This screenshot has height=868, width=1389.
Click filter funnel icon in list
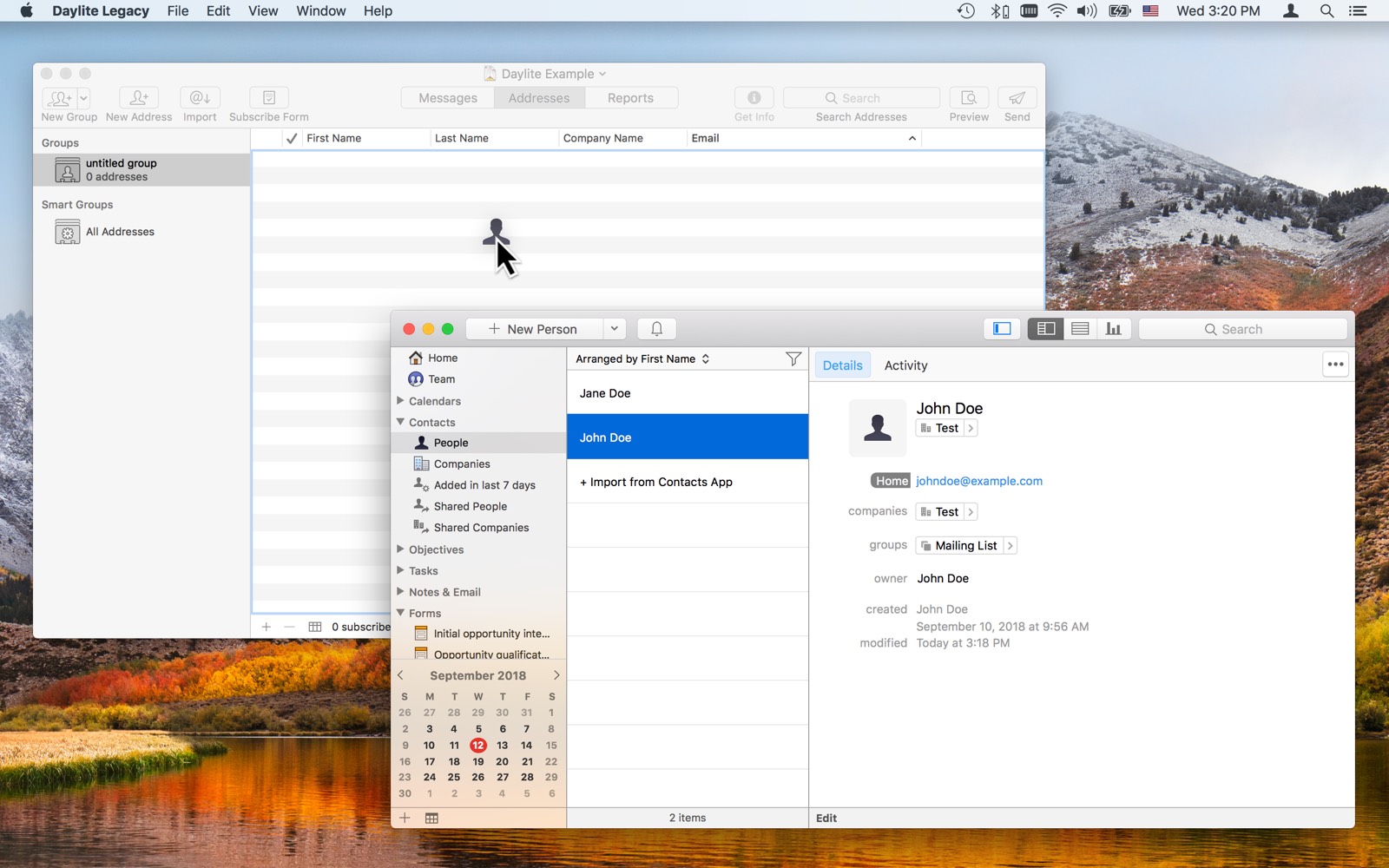pos(793,359)
